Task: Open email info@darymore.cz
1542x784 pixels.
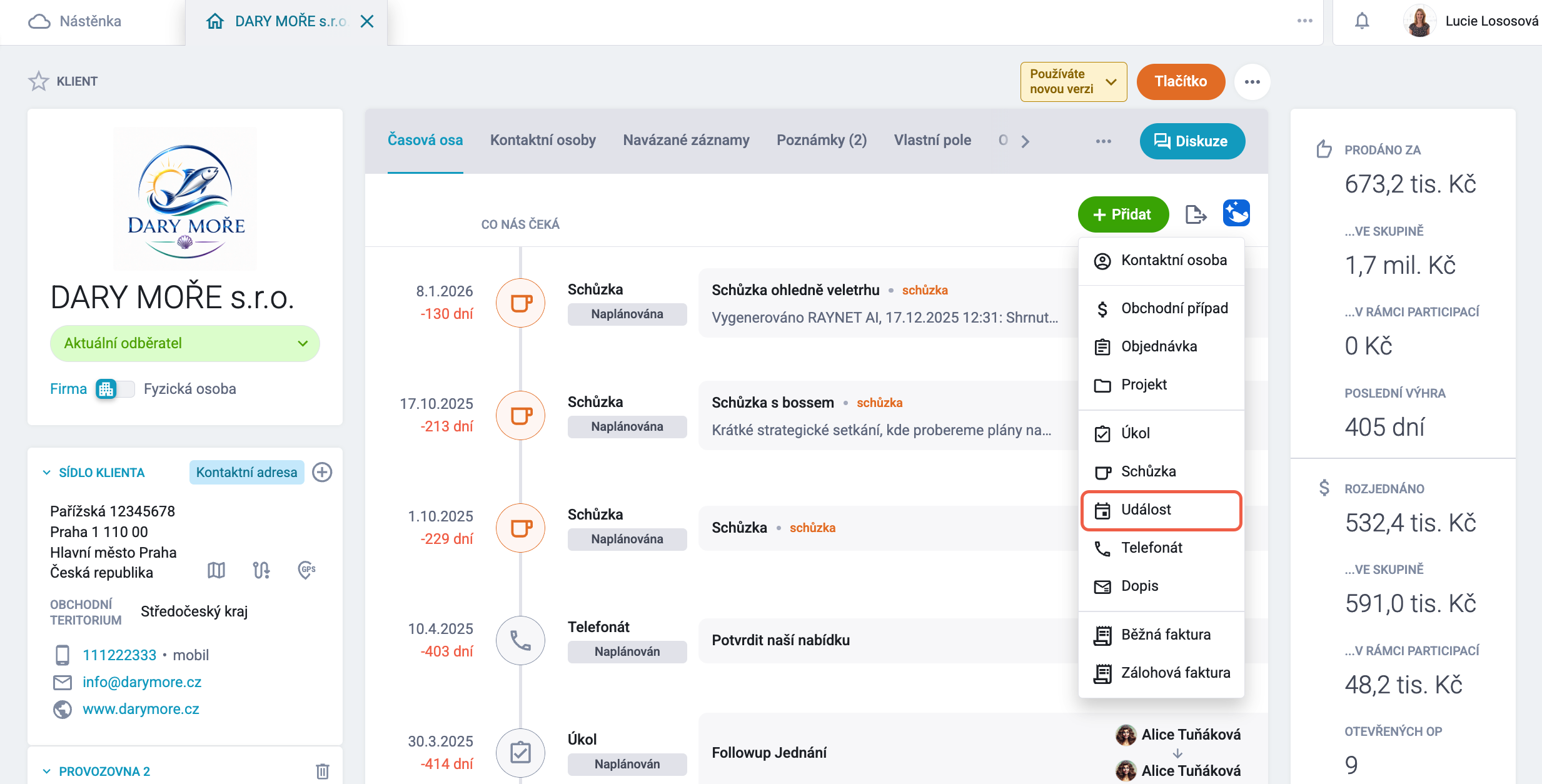Action: coord(142,682)
